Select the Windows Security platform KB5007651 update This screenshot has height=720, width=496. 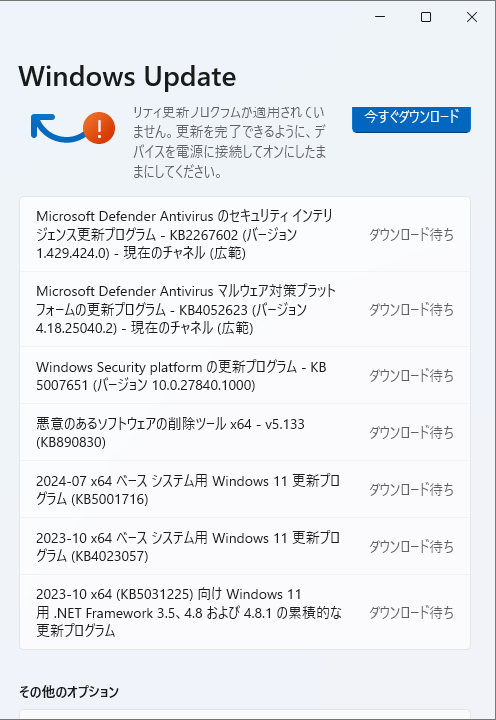pos(245,375)
